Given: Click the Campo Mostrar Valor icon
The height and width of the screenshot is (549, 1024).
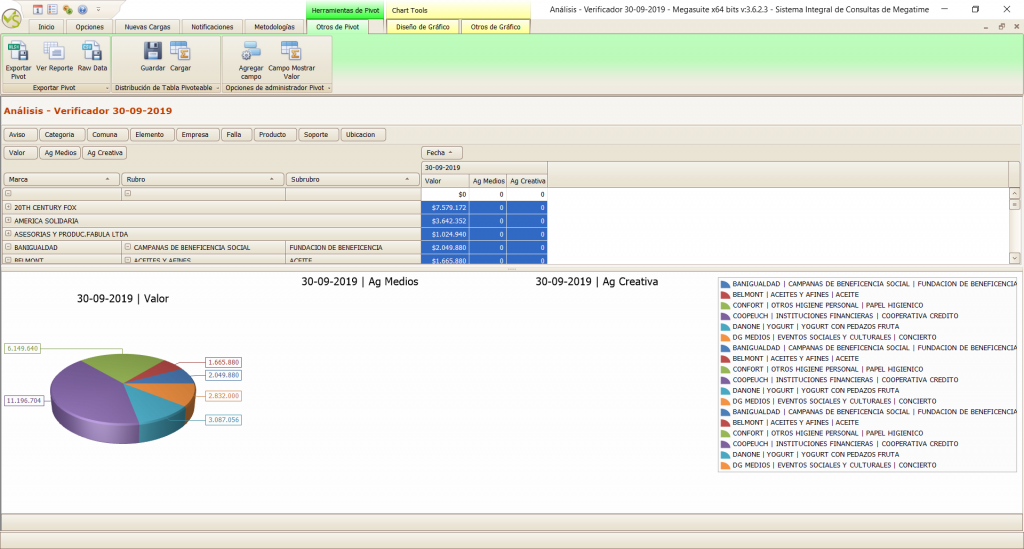Looking at the screenshot, I should (x=291, y=51).
